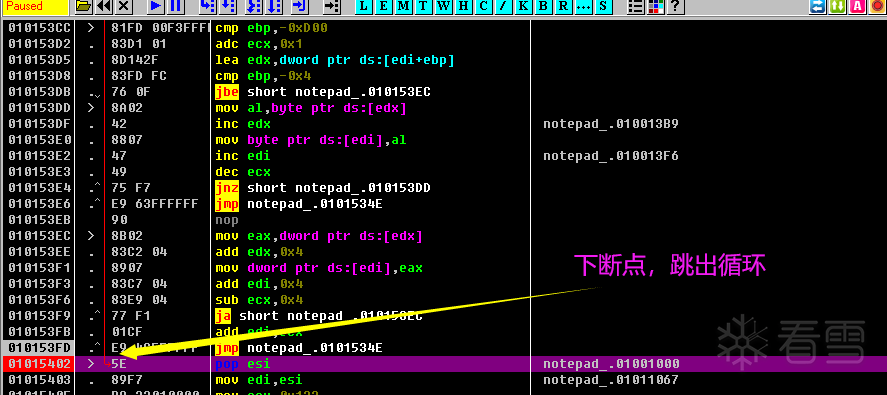
Task: Open a file with the folder icon
Action: pyautogui.click(x=83, y=7)
